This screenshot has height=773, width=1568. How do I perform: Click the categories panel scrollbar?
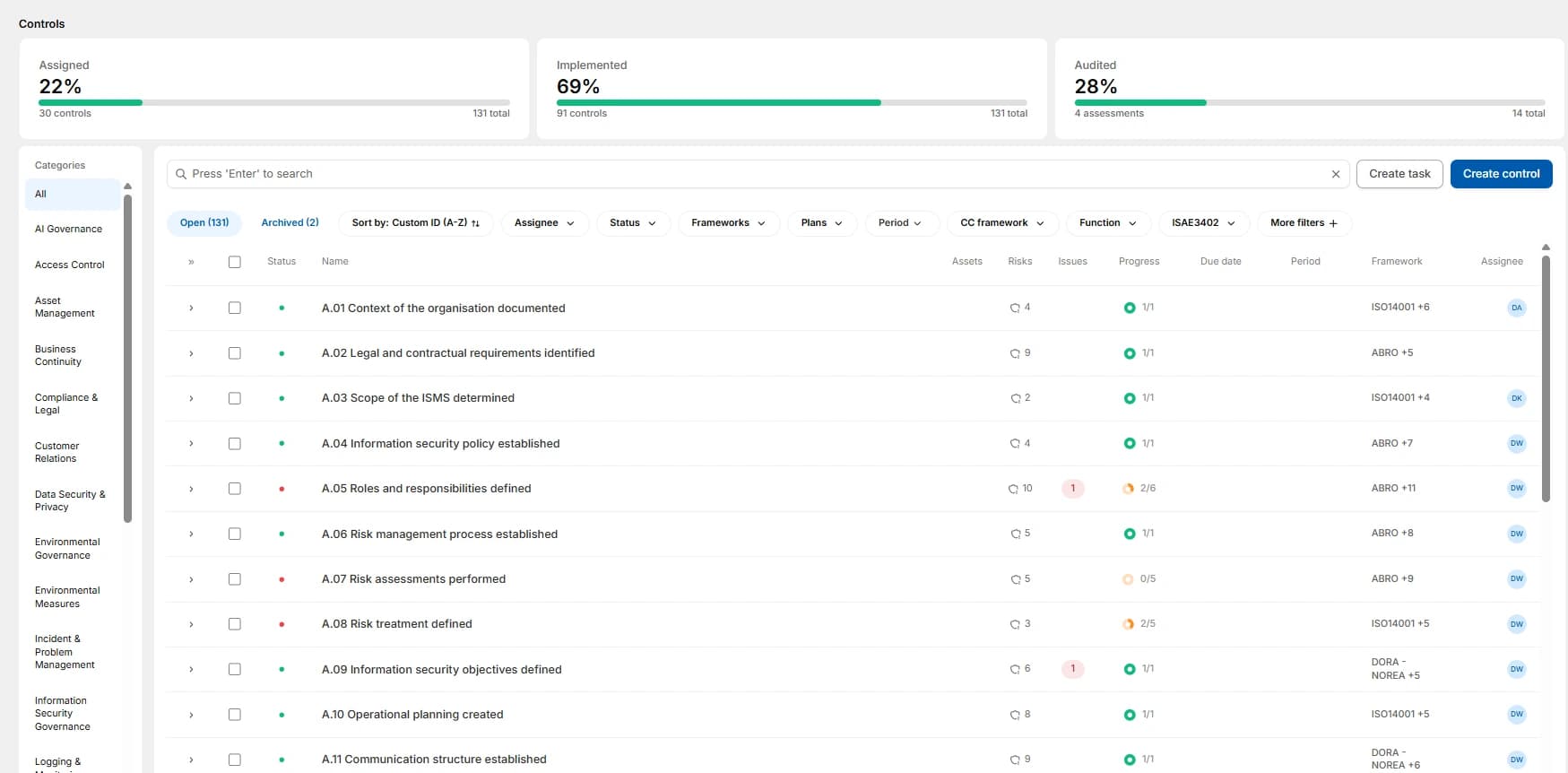[127, 359]
